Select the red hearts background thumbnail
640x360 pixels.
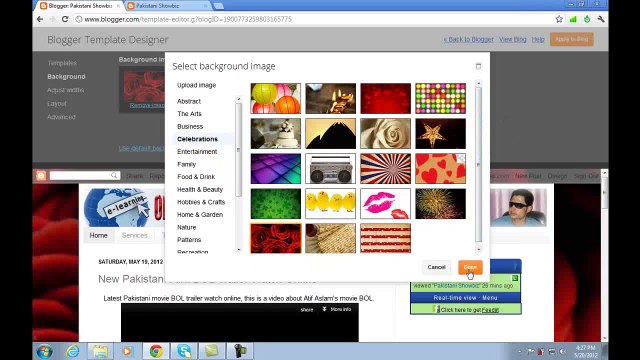(440, 169)
